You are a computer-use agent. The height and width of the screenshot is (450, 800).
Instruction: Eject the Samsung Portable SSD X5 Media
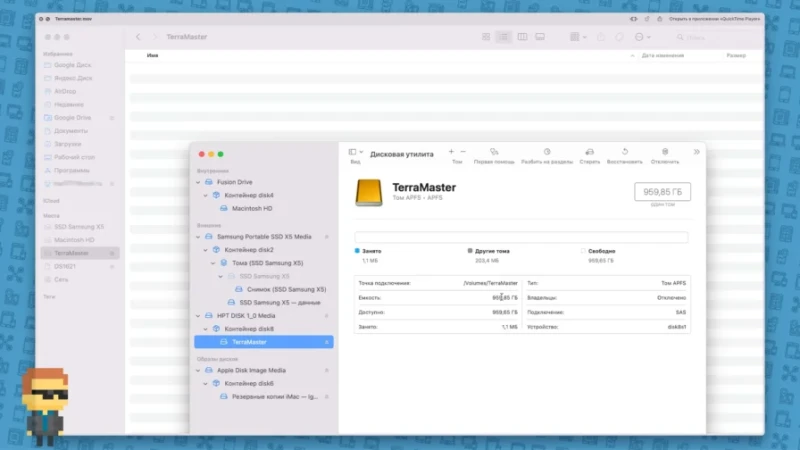coord(327,237)
